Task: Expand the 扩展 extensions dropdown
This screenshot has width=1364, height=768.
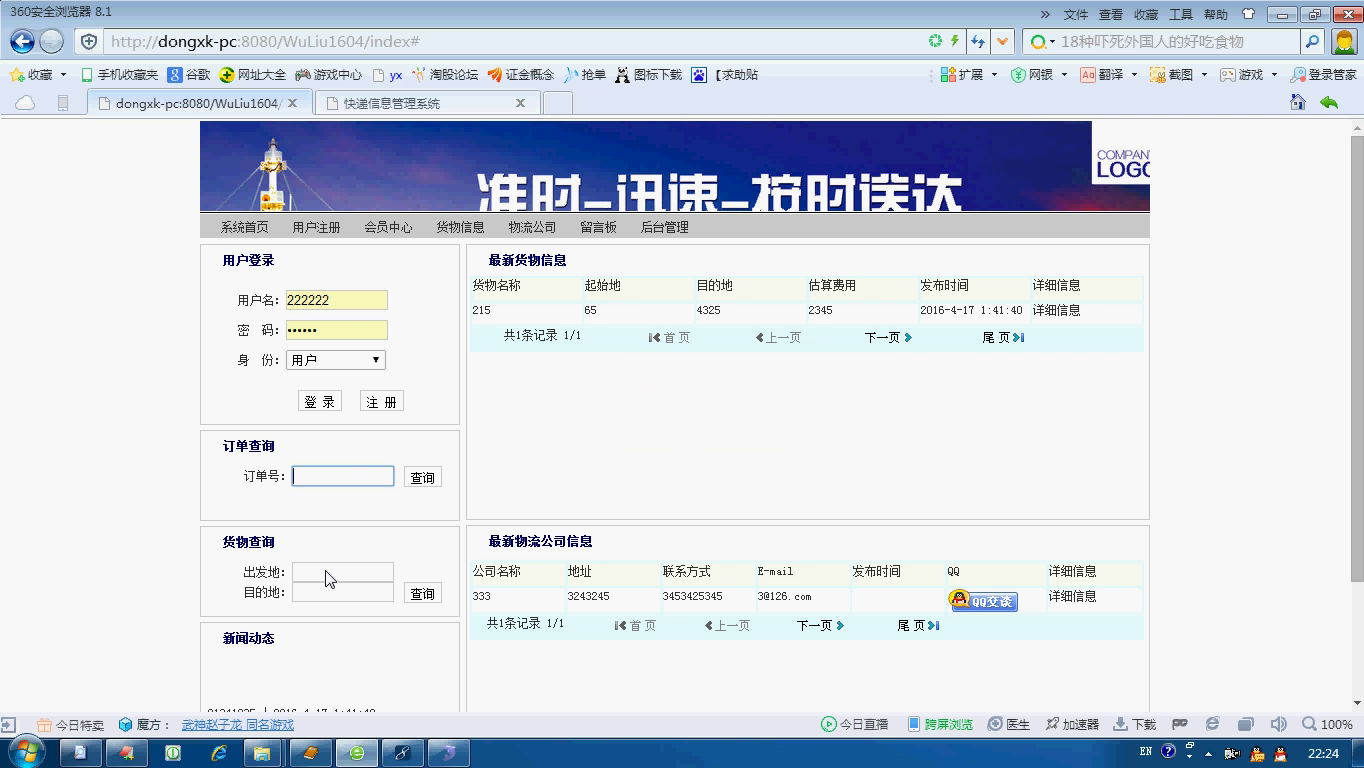Action: pyautogui.click(x=994, y=75)
